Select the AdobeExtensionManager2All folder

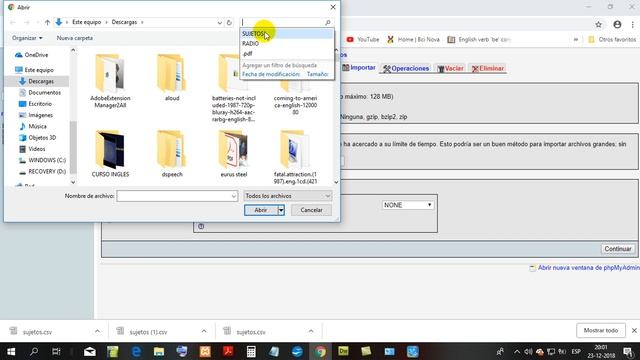110,81
